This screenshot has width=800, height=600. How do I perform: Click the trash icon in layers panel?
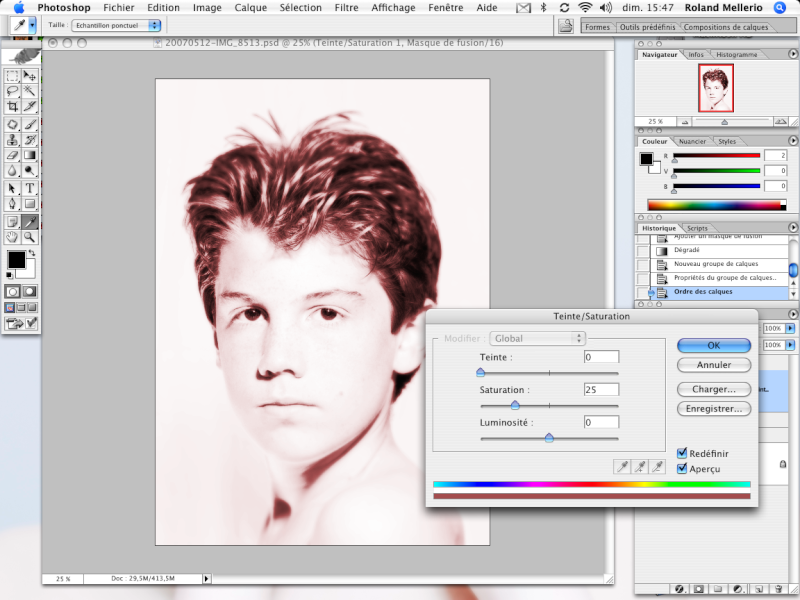pos(779,589)
